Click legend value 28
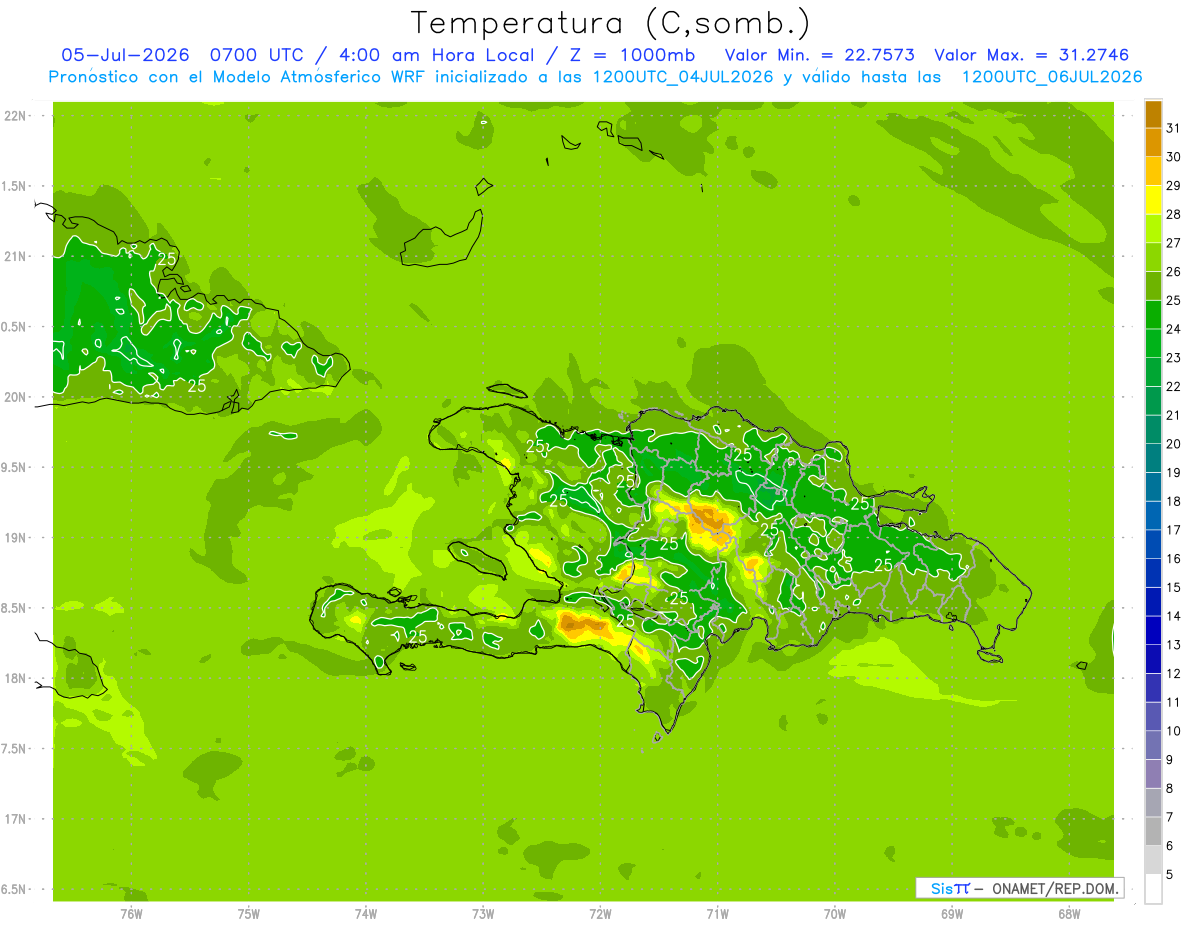The image size is (1200, 927). [x=1173, y=214]
